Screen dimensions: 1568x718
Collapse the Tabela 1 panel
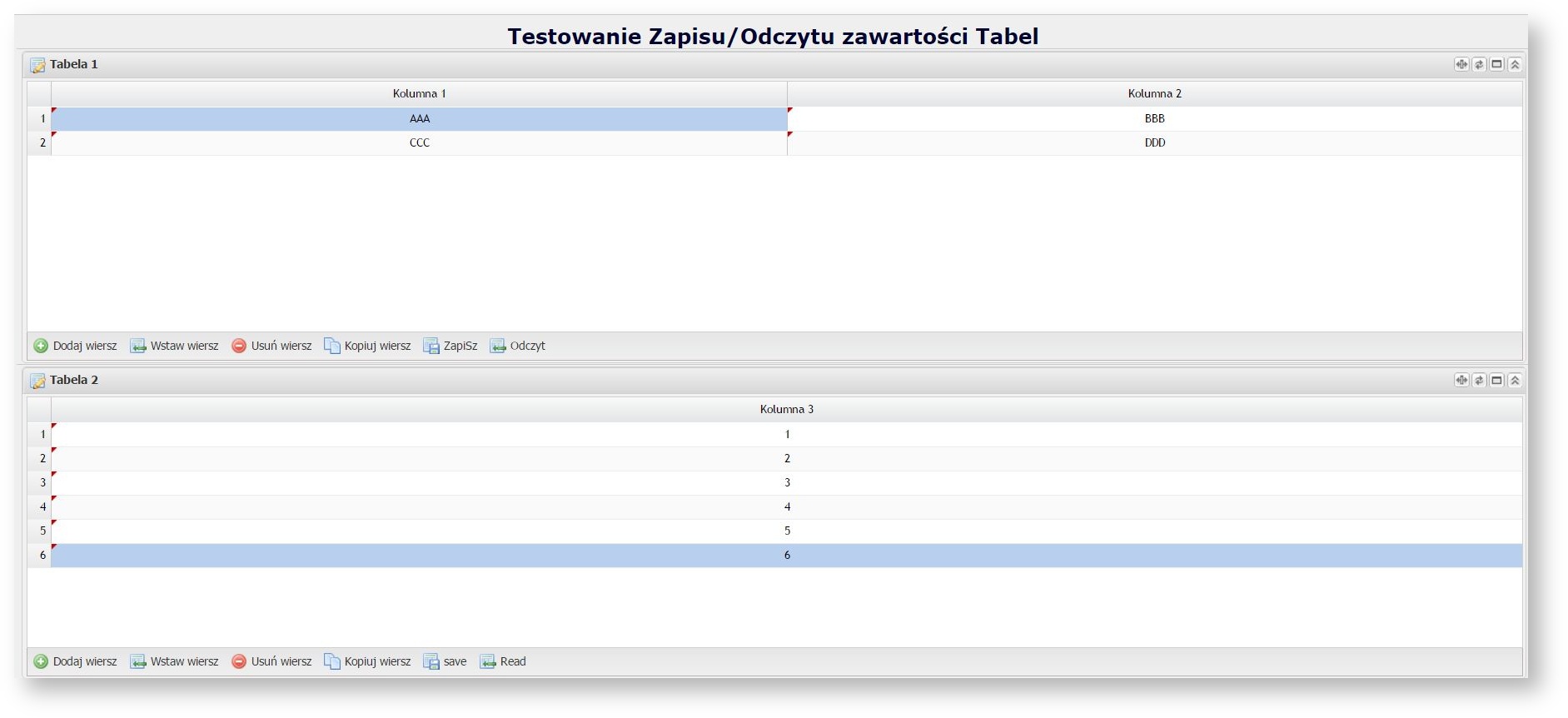1515,64
